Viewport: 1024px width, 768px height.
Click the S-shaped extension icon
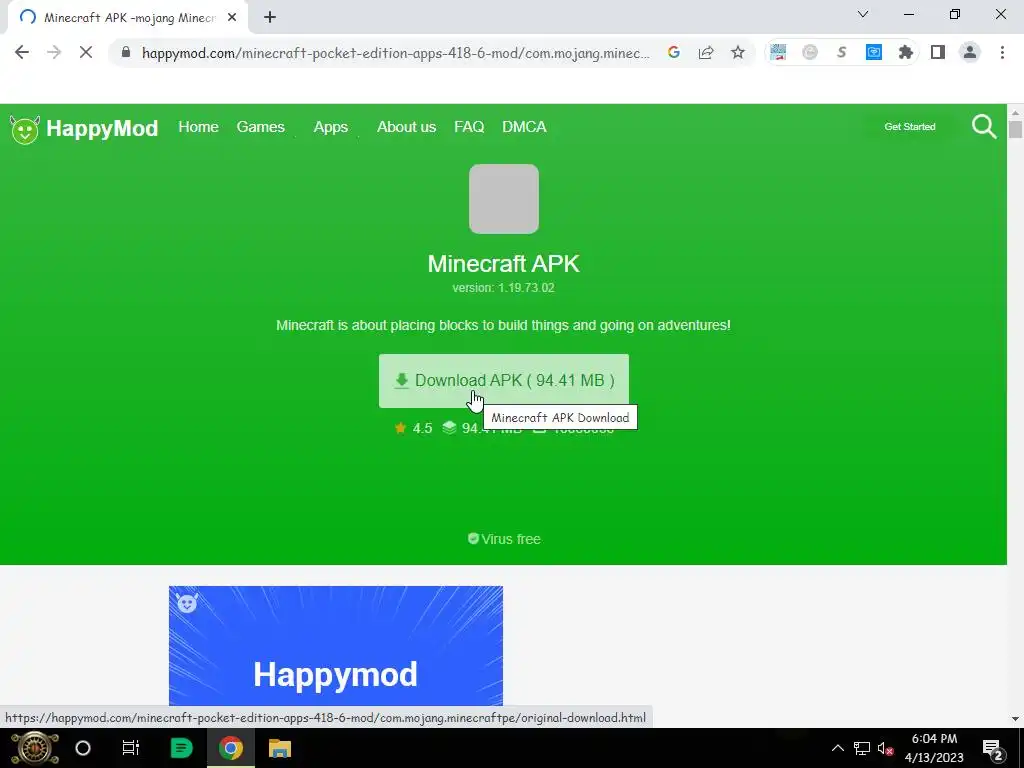coord(842,52)
